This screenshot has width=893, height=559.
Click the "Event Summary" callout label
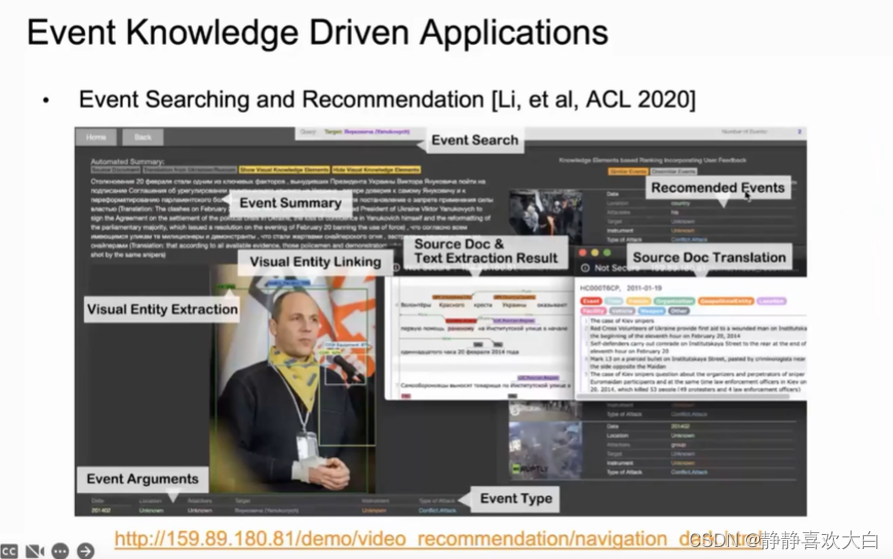290,203
